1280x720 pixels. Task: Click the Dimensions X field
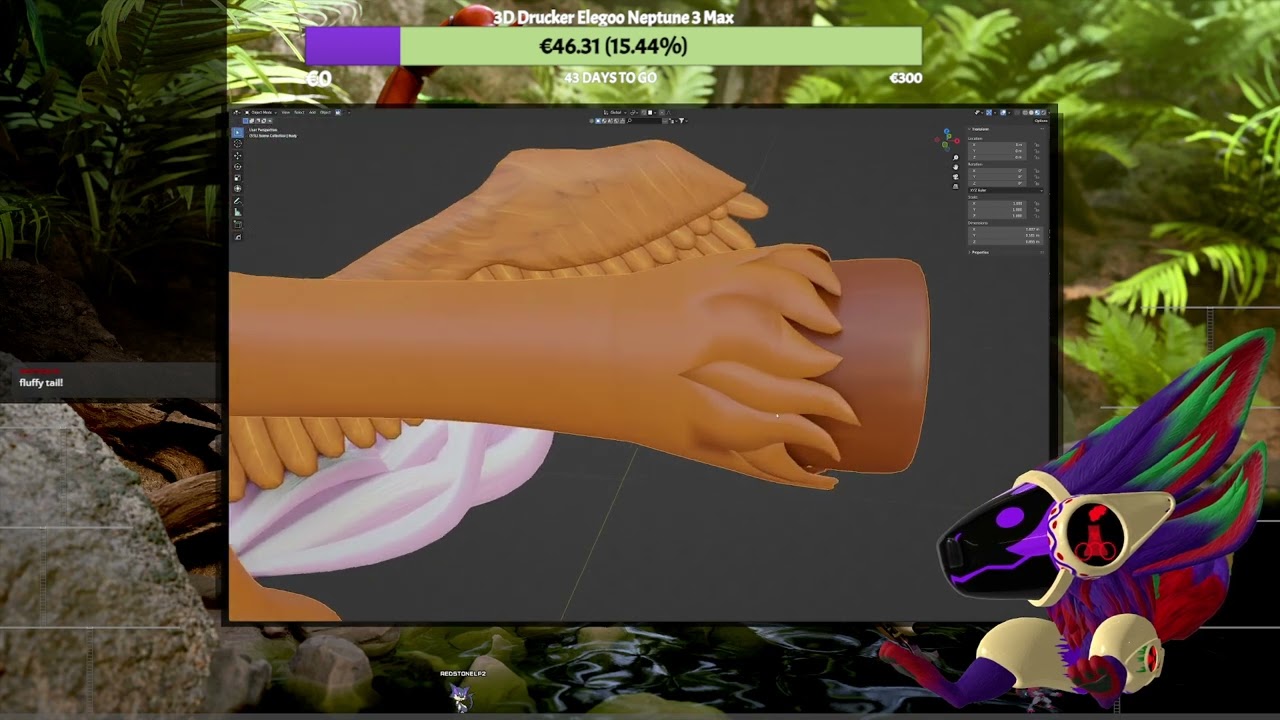tap(1005, 229)
